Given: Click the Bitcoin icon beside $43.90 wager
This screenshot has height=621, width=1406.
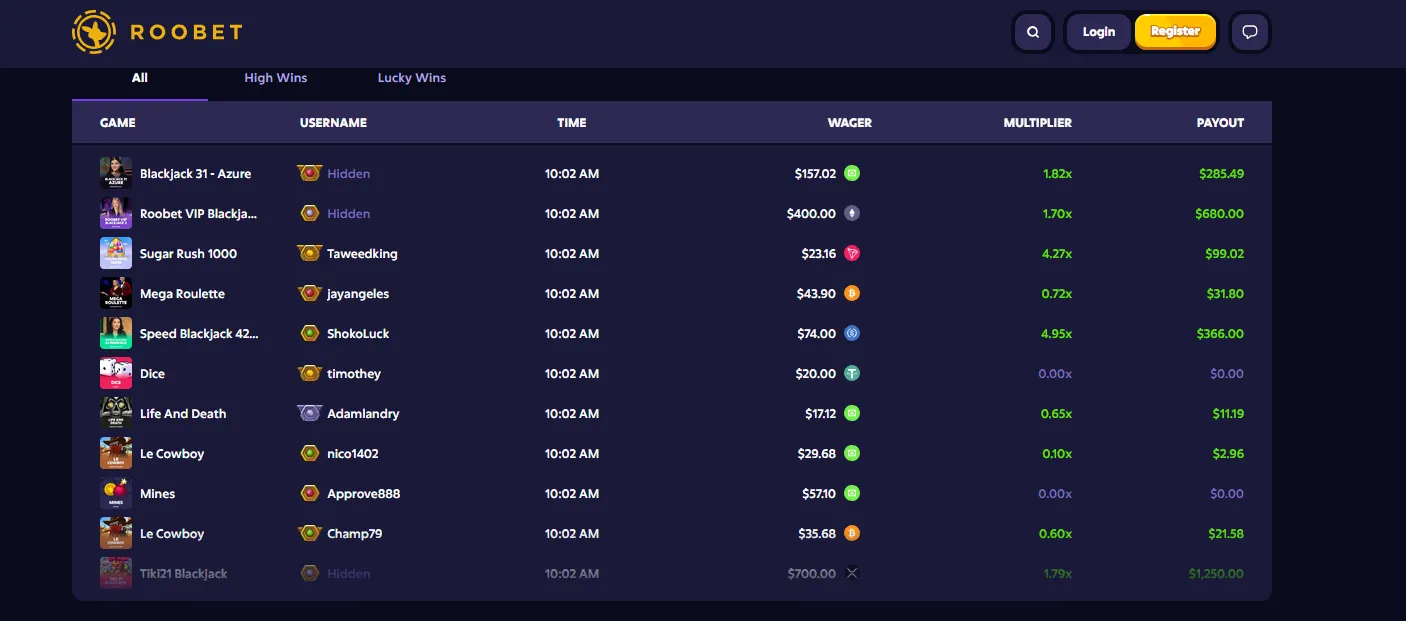Looking at the screenshot, I should pos(852,294).
